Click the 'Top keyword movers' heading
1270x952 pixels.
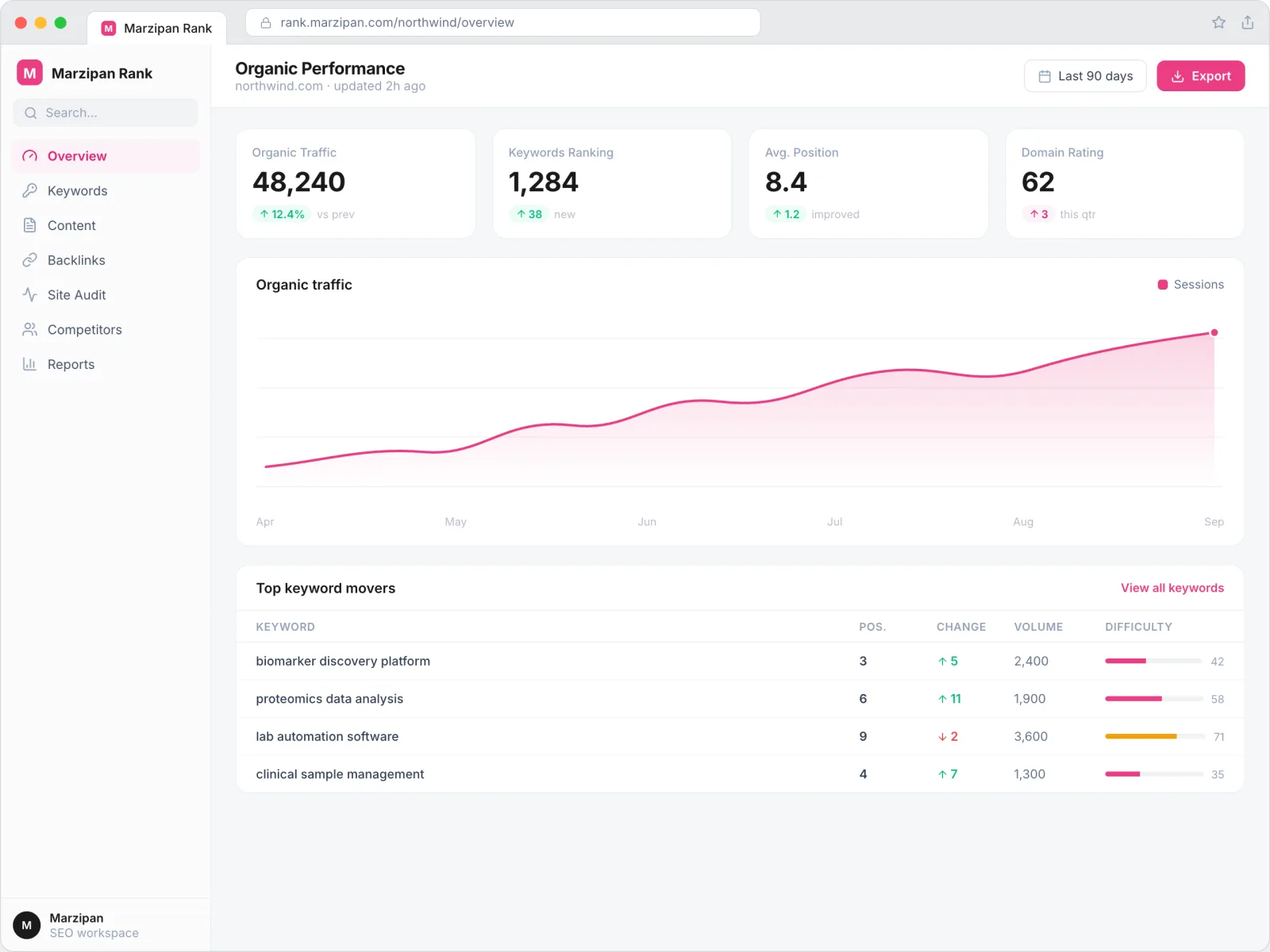coord(325,588)
